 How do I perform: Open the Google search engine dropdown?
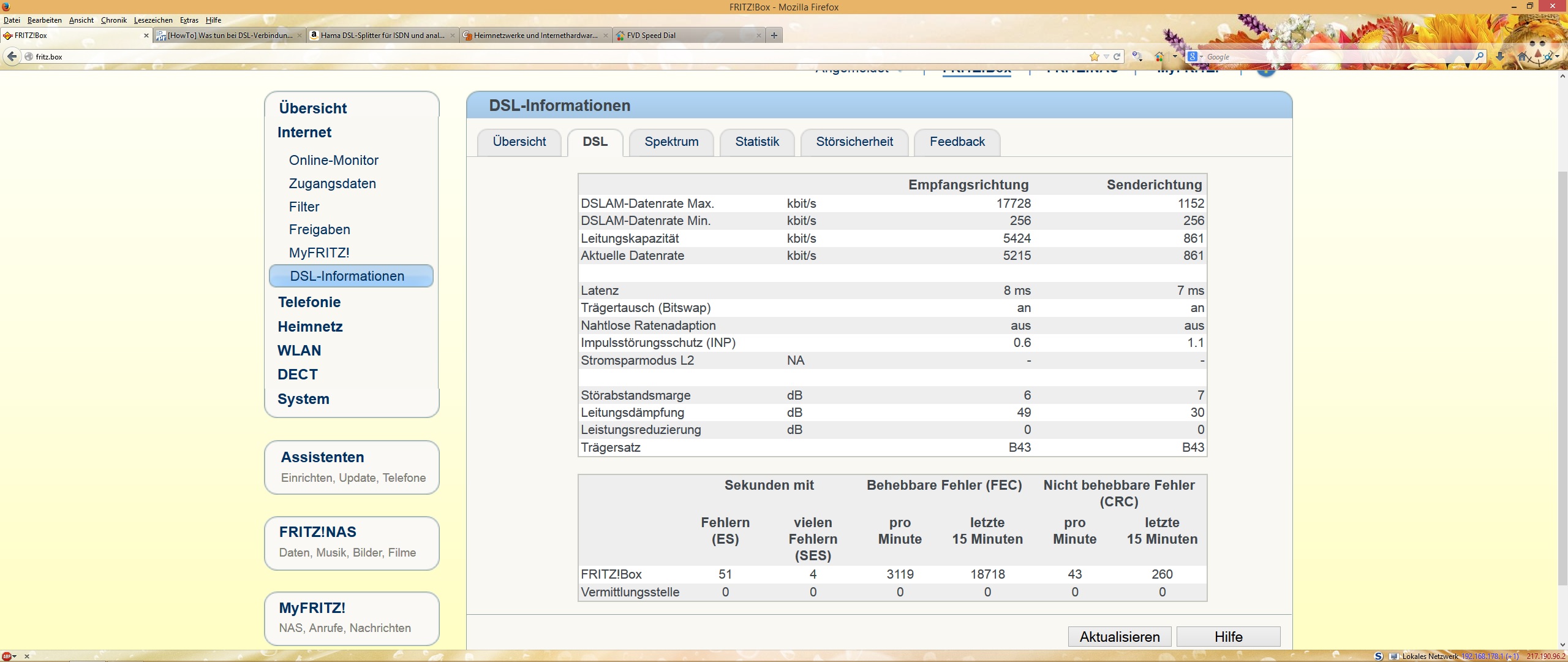pyautogui.click(x=1195, y=56)
